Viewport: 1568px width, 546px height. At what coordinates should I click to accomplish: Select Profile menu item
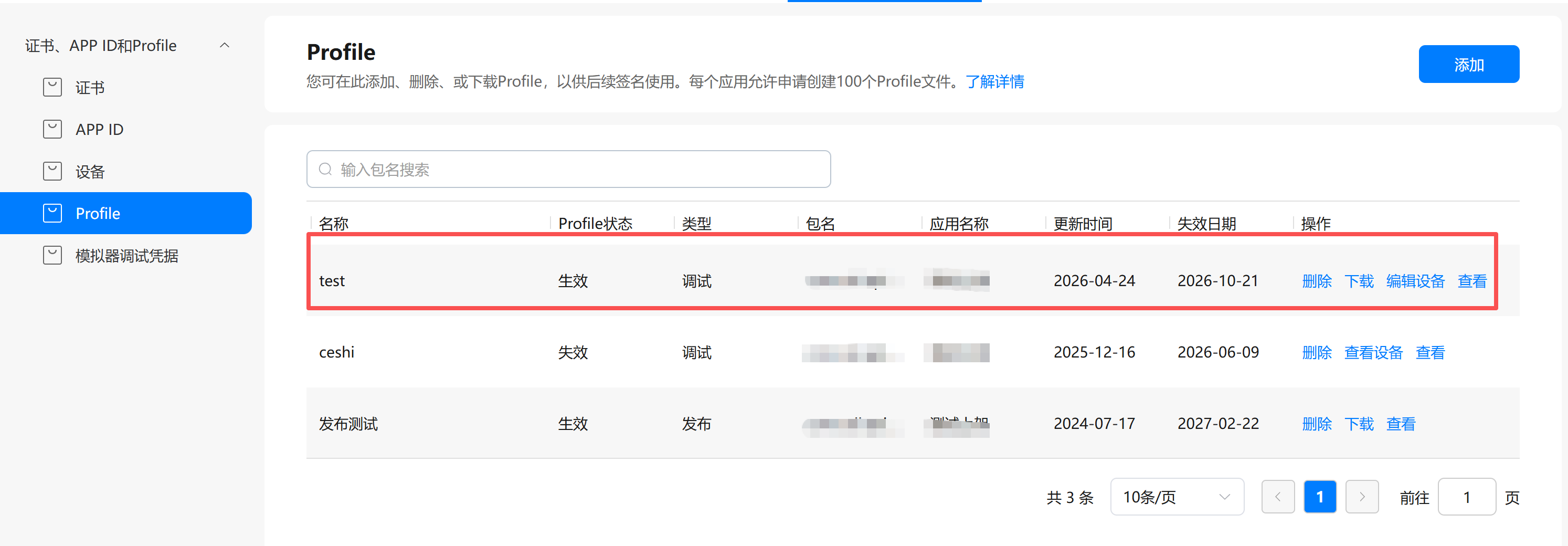[x=126, y=213]
